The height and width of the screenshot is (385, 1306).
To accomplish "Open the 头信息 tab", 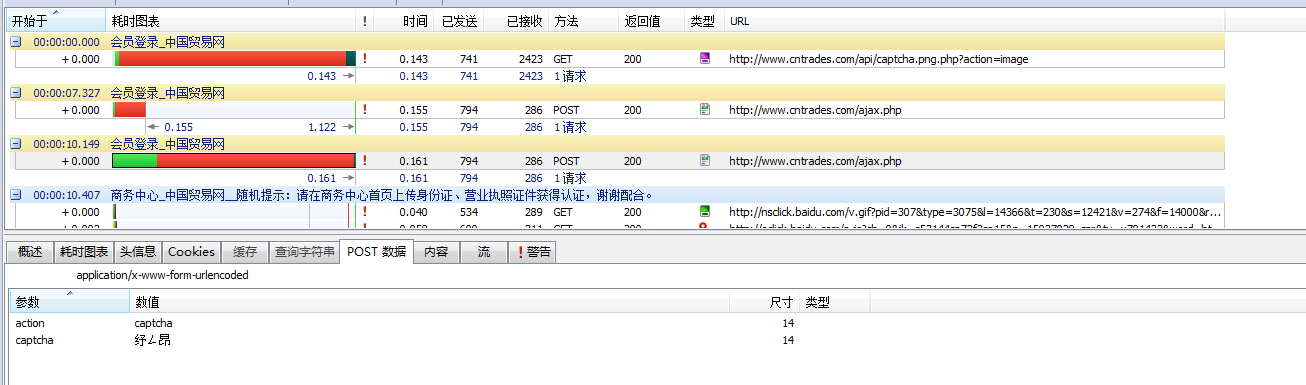I will [x=138, y=252].
